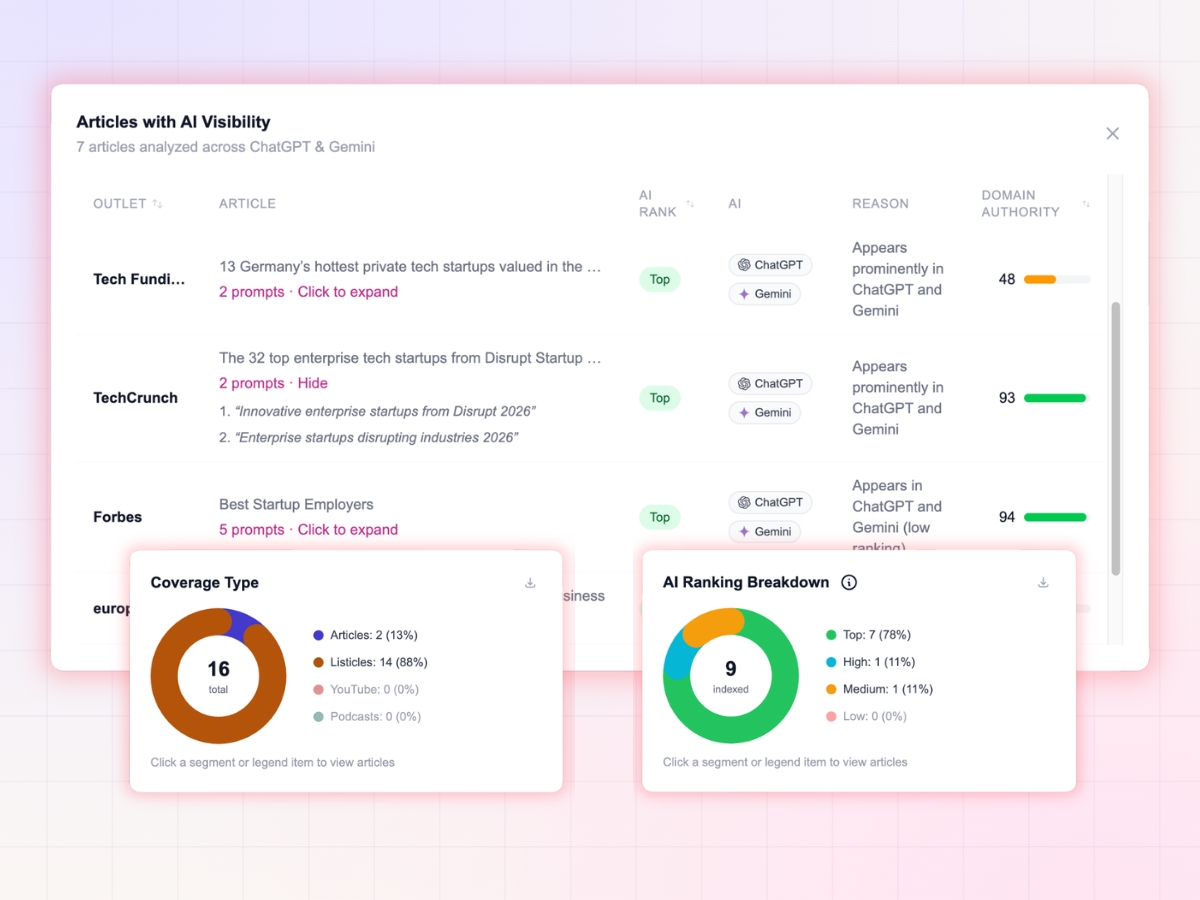Download the AI Ranking Breakdown chart
Image resolution: width=1200 pixels, height=900 pixels.
click(x=1043, y=583)
